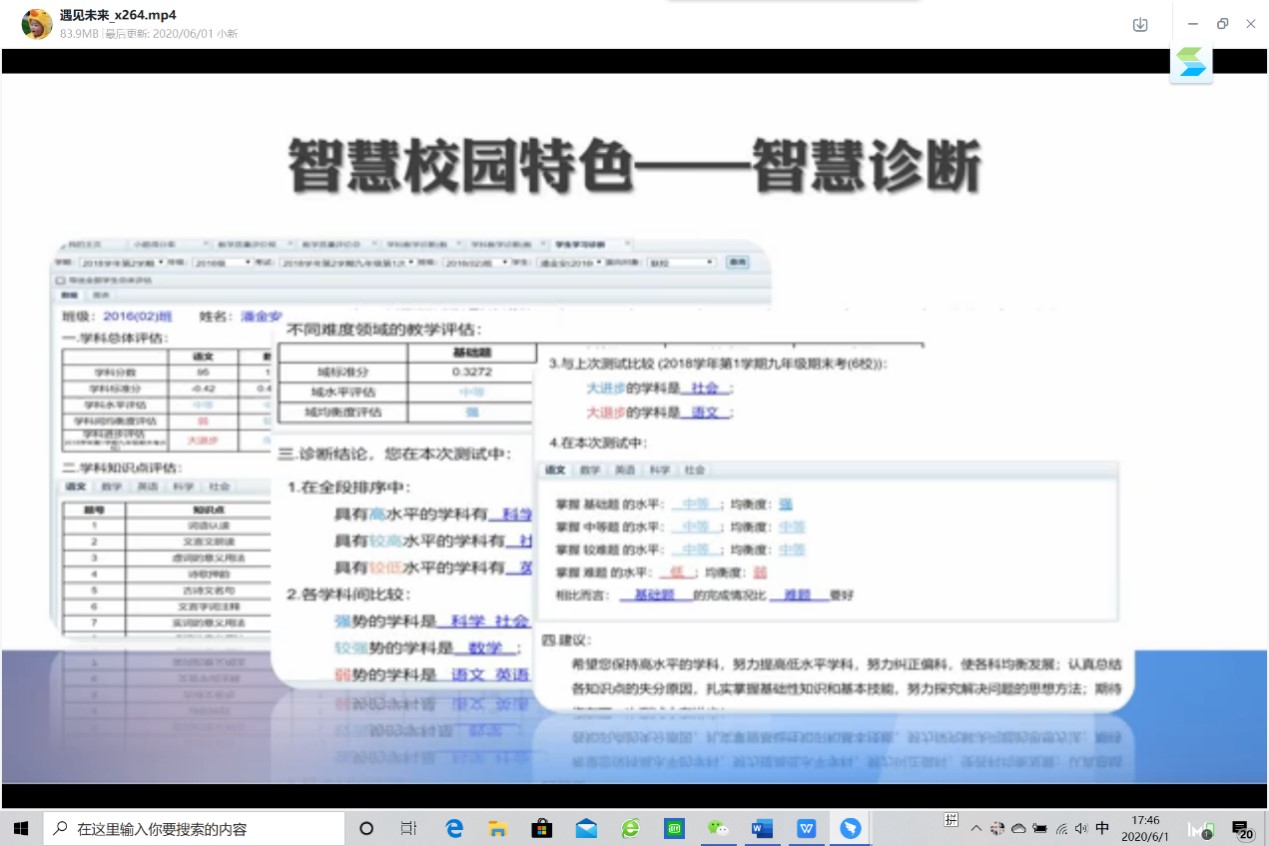Open the Windows Start menu
Image resolution: width=1269 pixels, height=846 pixels.
pos(20,828)
